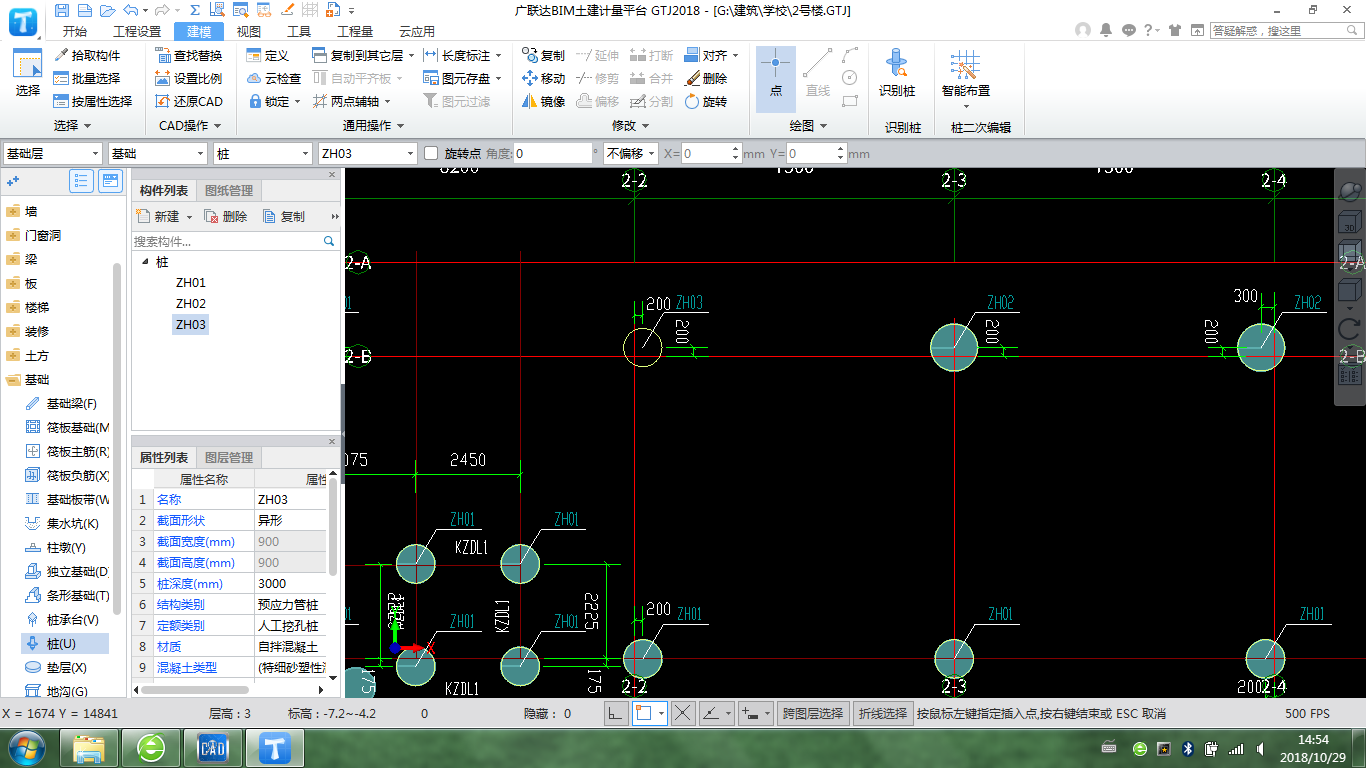Toggle 折线选择 polyline selection

tap(883, 713)
